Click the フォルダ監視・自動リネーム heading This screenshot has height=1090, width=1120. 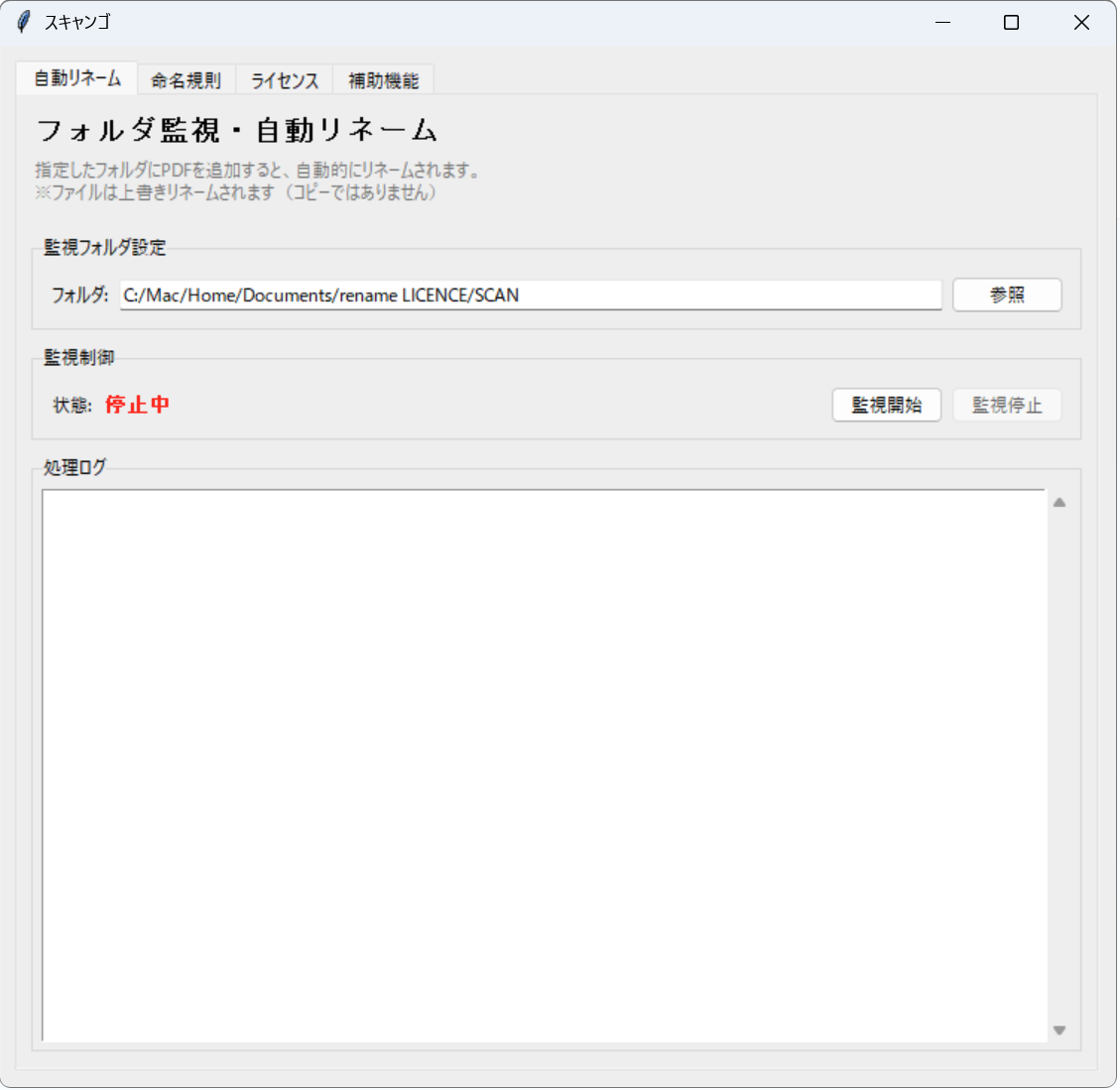[x=236, y=130]
